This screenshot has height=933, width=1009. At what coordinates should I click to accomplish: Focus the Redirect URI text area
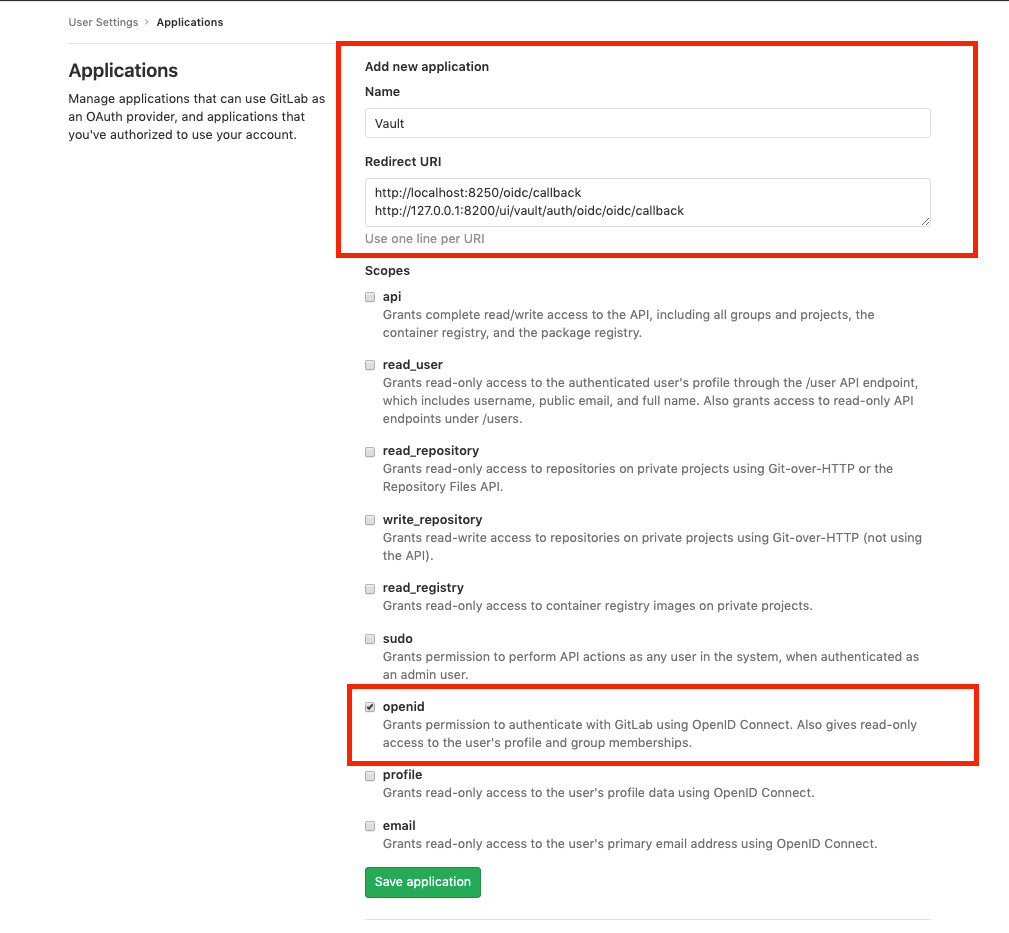[x=648, y=202]
